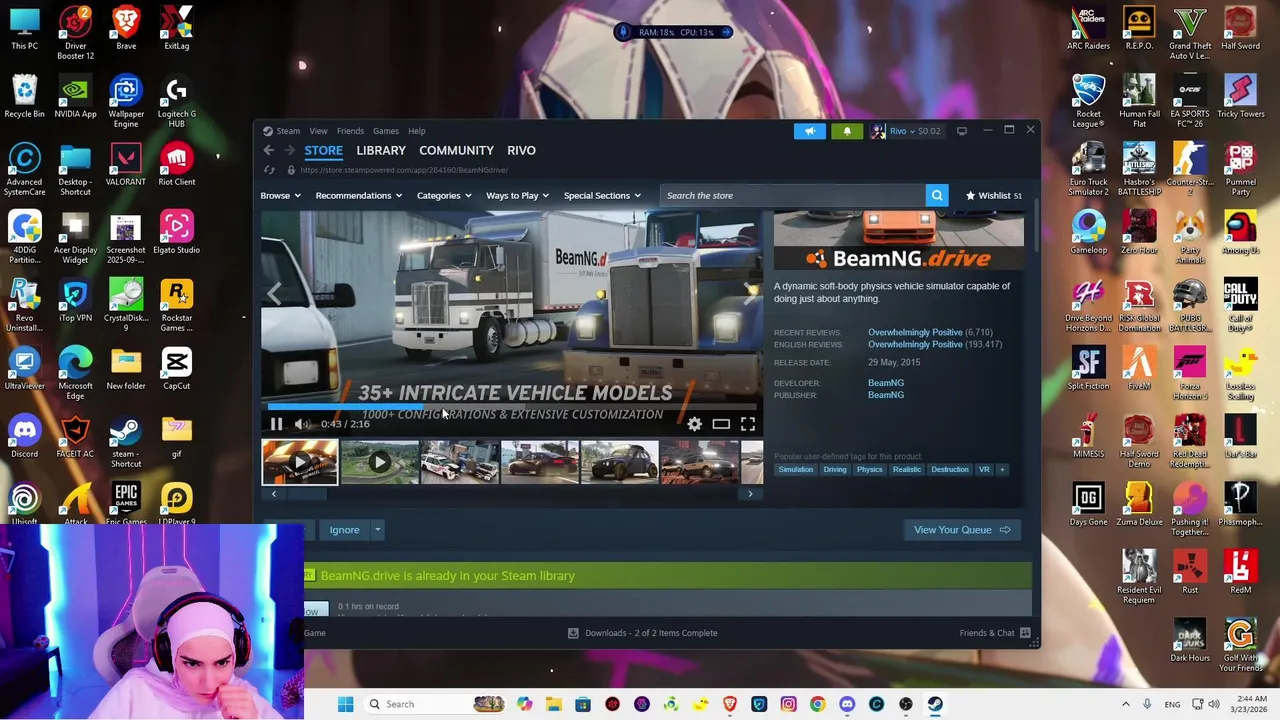Show the previous screenshot in the media viewer
This screenshot has width=1280, height=720.
tap(274, 293)
